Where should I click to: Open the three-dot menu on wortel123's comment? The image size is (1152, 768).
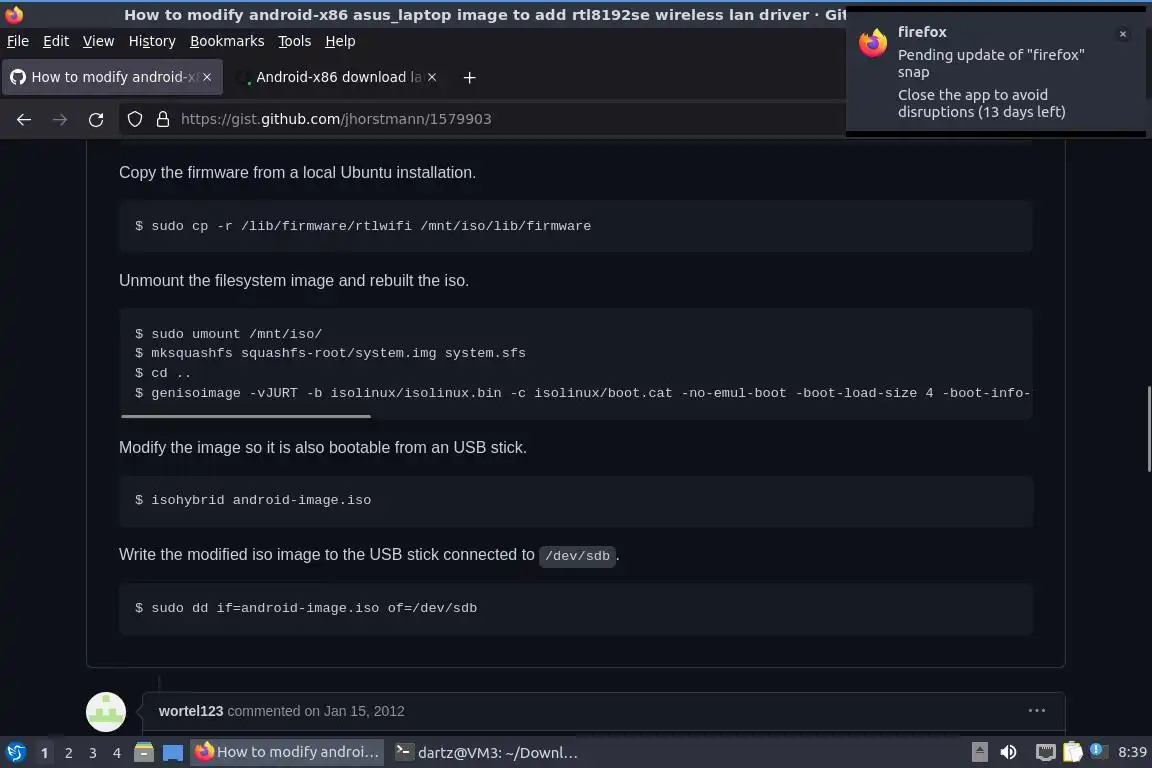1037,710
